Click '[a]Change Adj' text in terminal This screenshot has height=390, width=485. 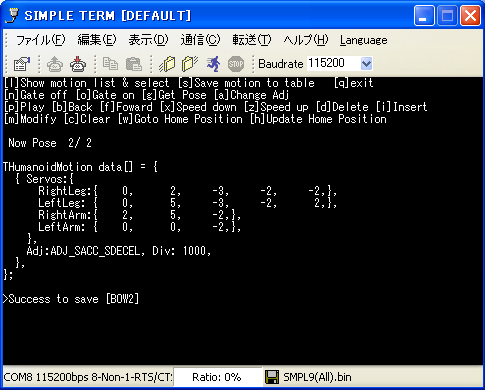click(x=251, y=95)
